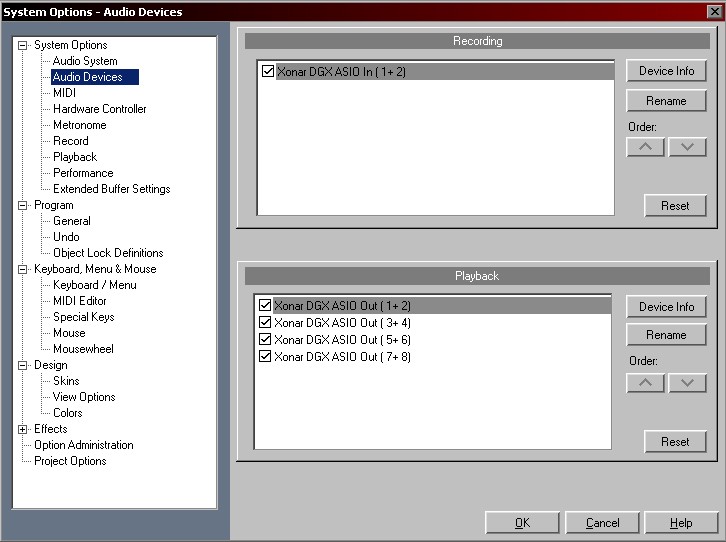The image size is (726, 542).
Task: Collapse the System Options tree node
Action: tap(22, 45)
